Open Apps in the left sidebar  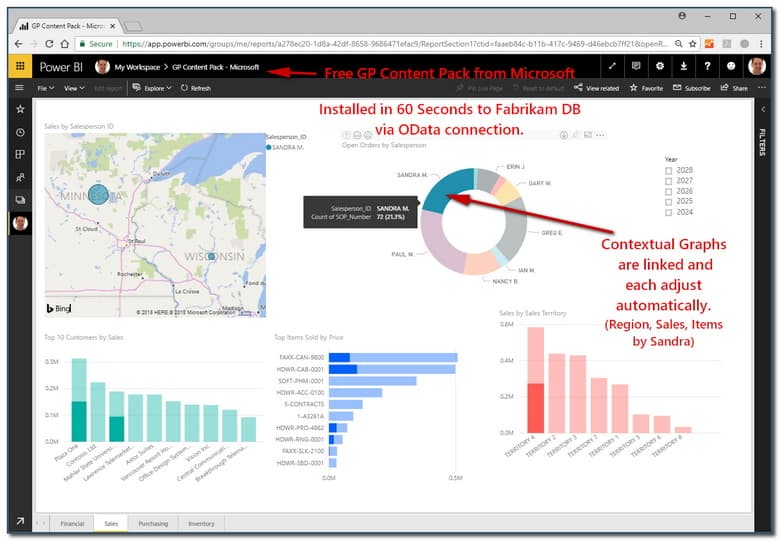pos(20,154)
